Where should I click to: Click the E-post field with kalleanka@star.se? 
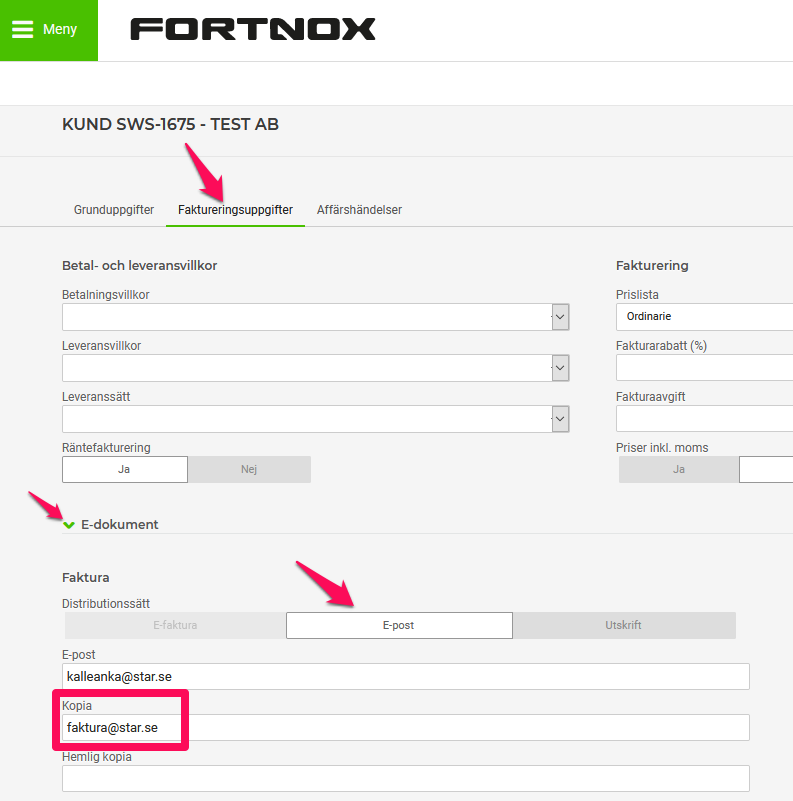406,676
